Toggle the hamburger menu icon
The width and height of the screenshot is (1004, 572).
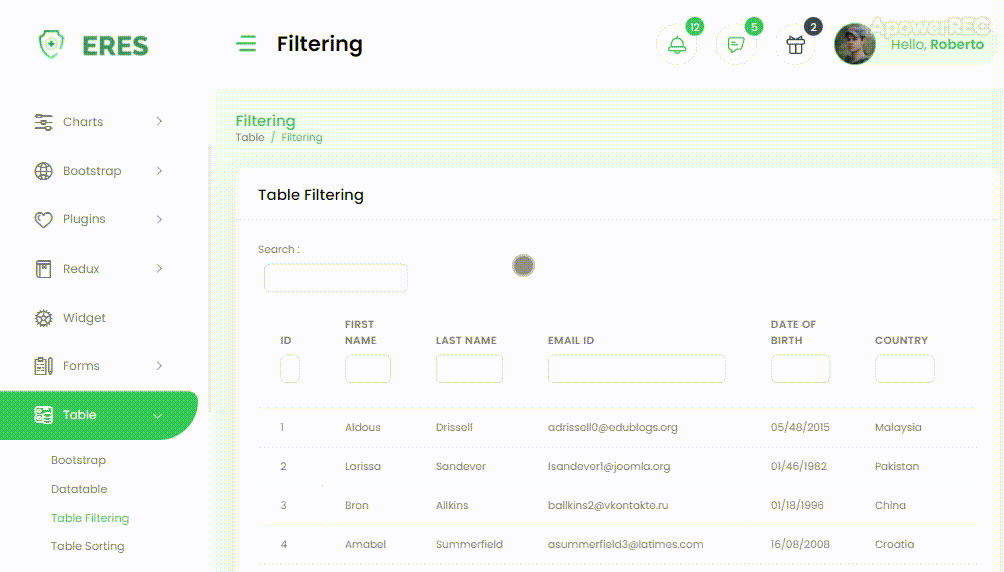(x=246, y=44)
